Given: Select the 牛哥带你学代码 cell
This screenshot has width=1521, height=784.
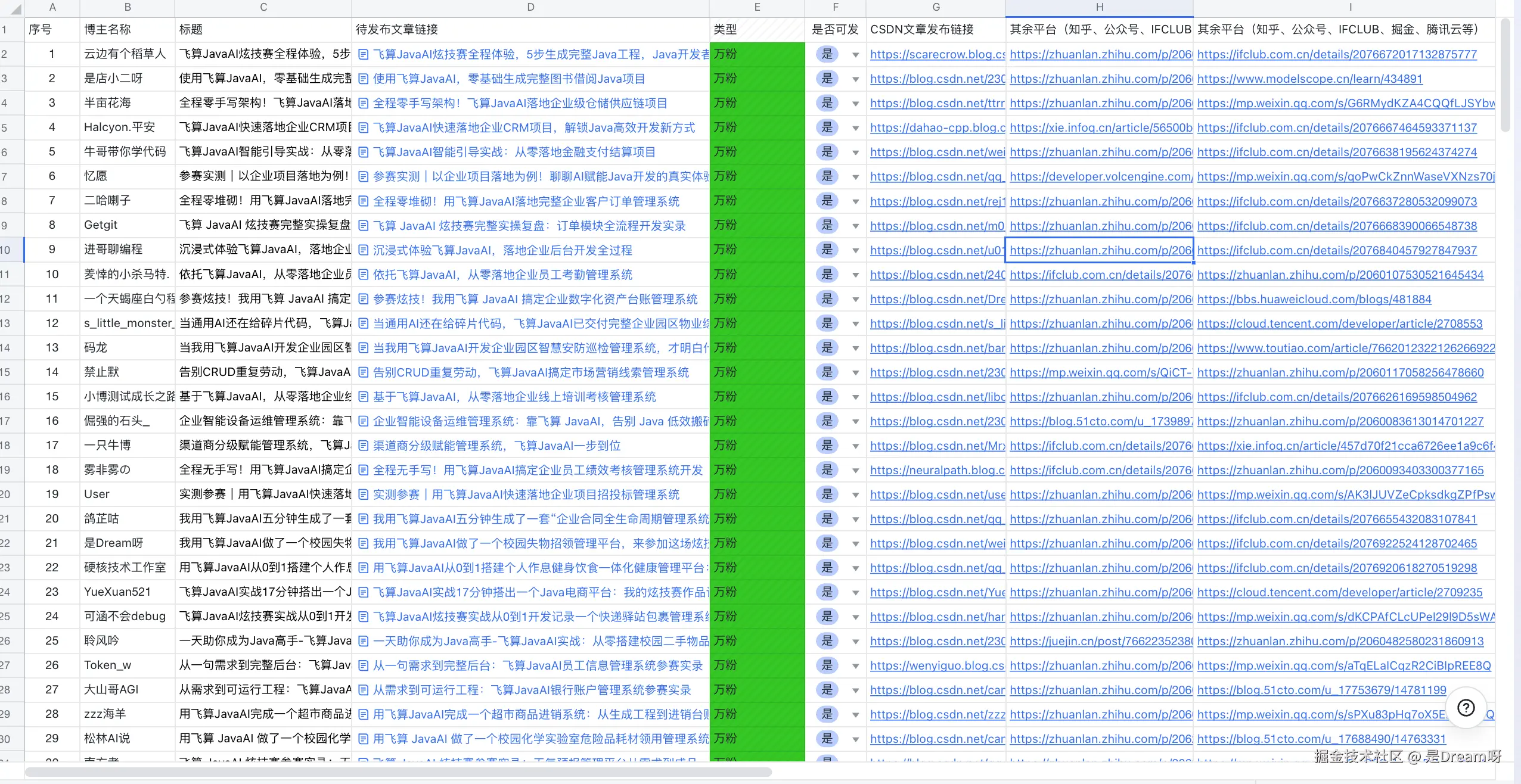Looking at the screenshot, I should [x=127, y=152].
